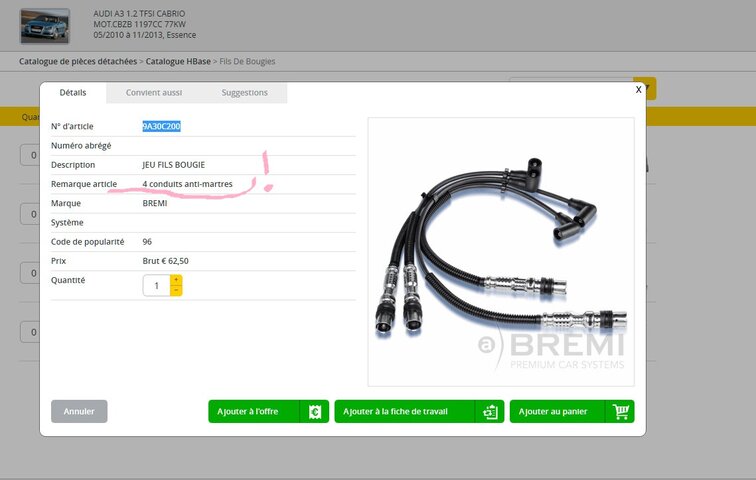This screenshot has width=756, height=480.
Task: Click the Audi A3 vehicle thumbnail
Action: pos(45,26)
